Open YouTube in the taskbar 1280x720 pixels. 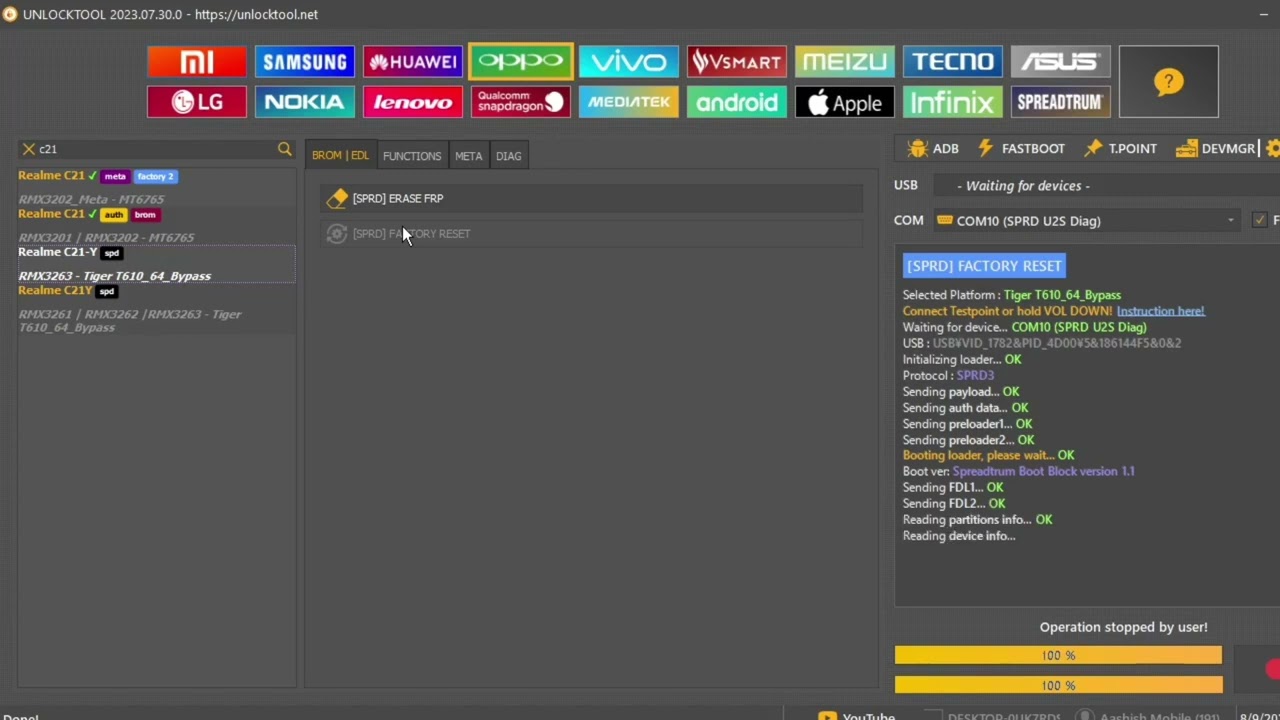coord(856,715)
